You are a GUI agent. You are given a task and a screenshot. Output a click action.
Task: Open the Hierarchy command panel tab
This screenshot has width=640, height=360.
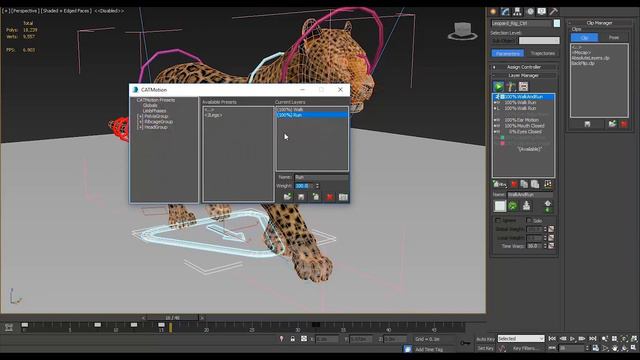point(517,11)
